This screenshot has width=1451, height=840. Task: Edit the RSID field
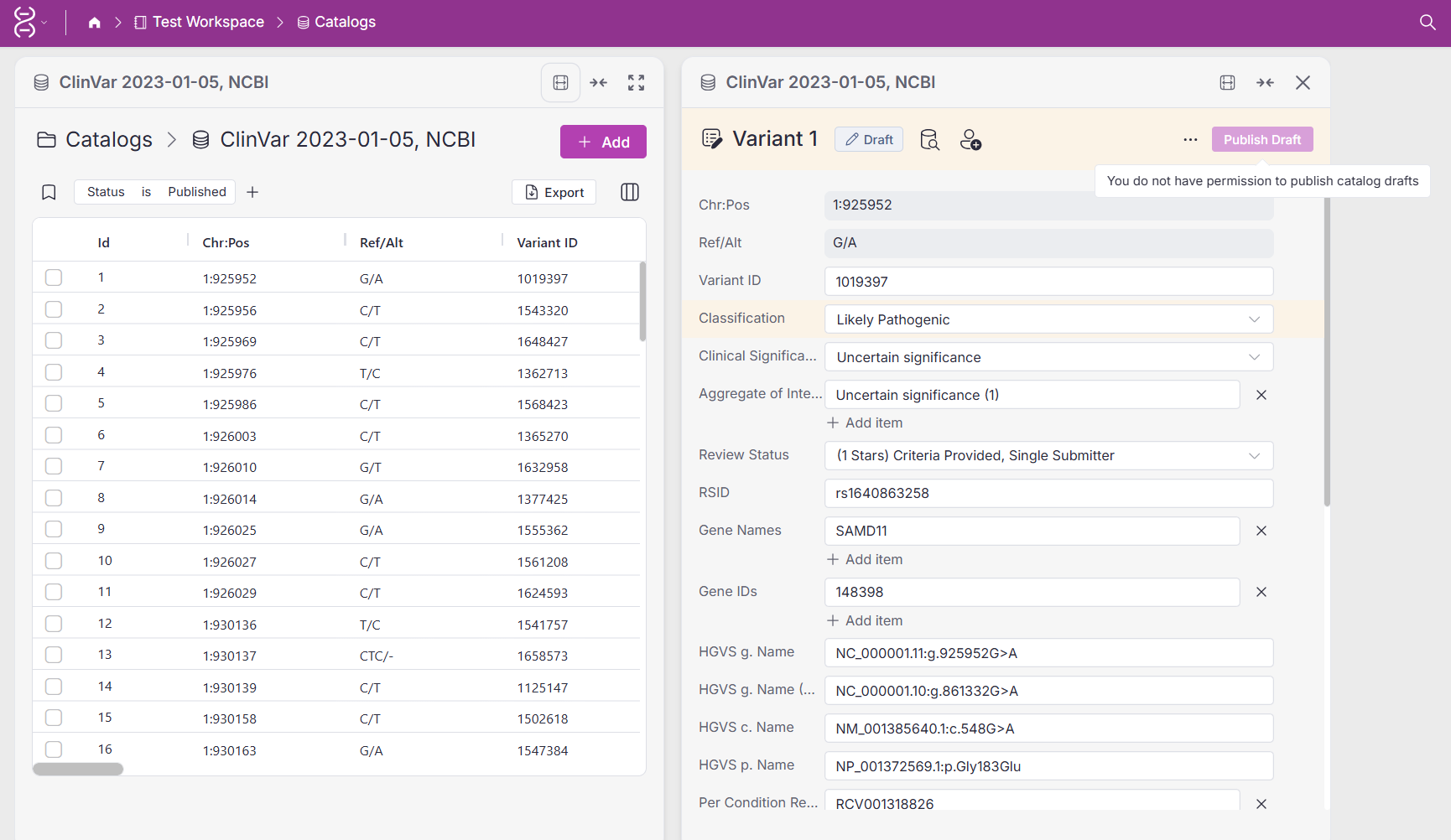tap(1048, 493)
